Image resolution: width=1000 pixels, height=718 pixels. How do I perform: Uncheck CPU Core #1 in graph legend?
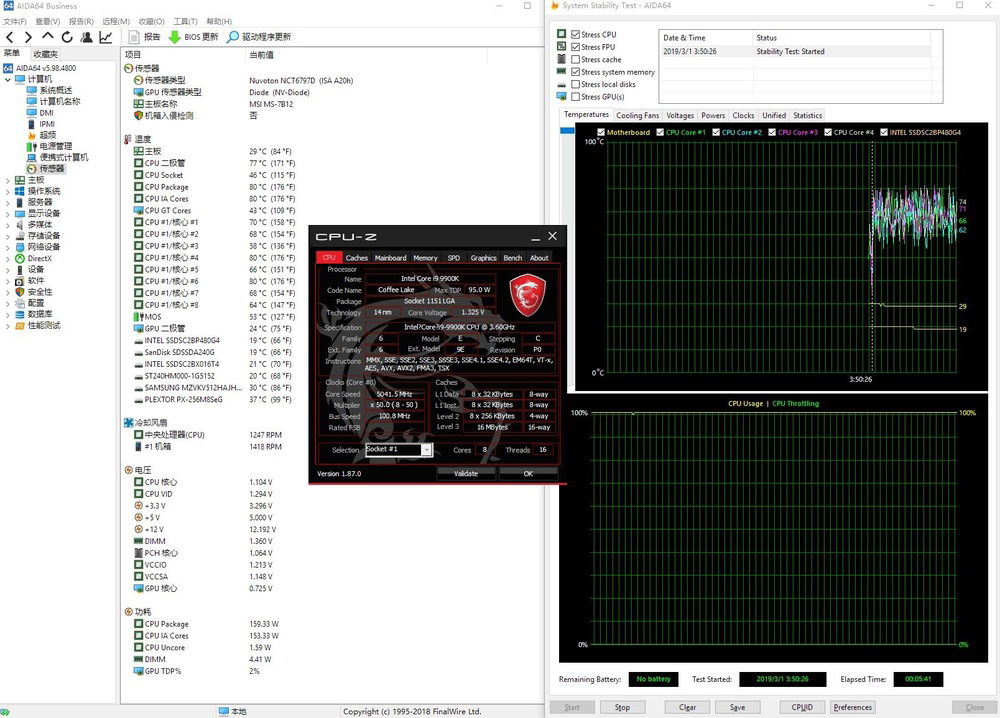(x=660, y=132)
